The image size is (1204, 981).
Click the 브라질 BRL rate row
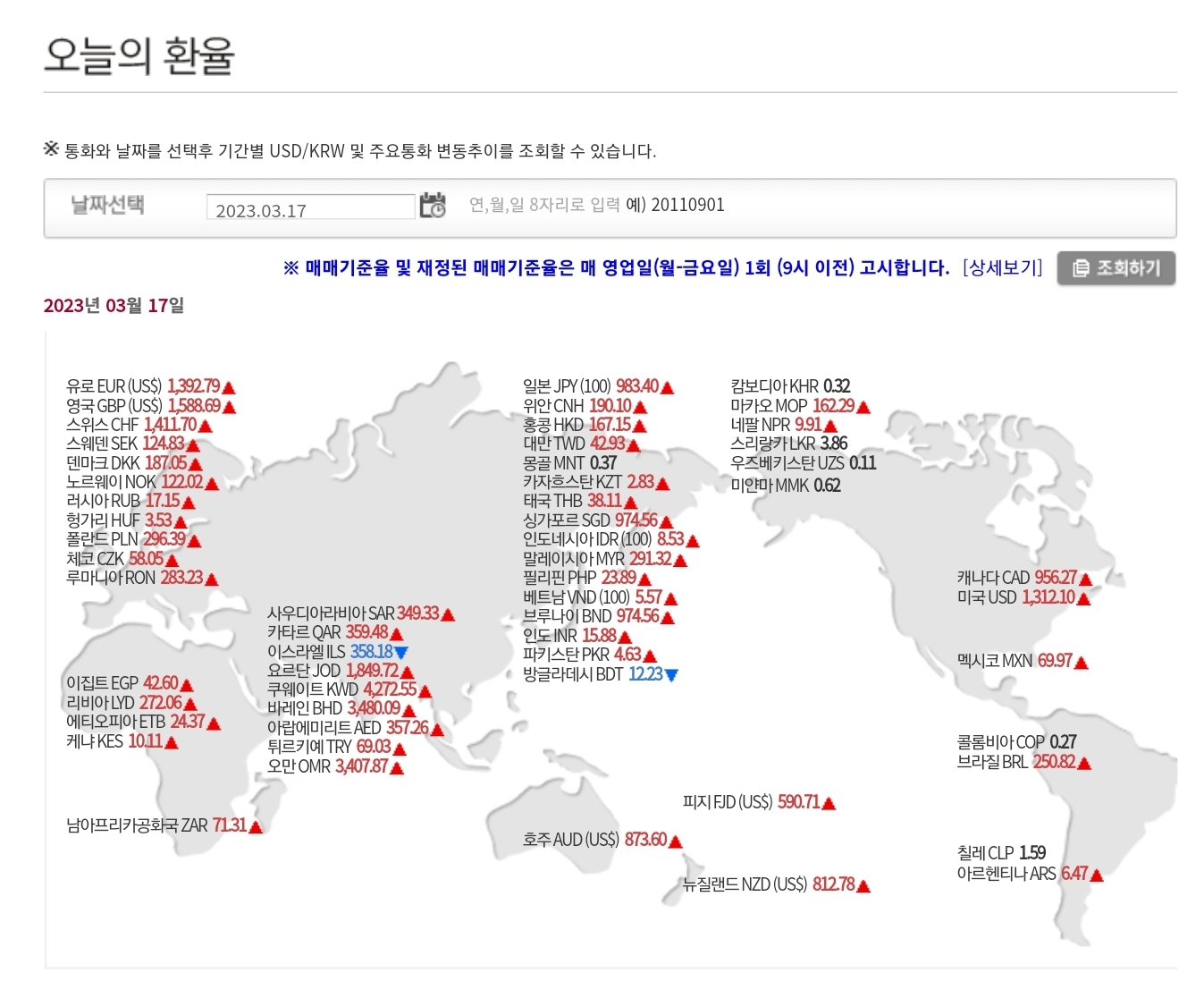tap(1024, 762)
